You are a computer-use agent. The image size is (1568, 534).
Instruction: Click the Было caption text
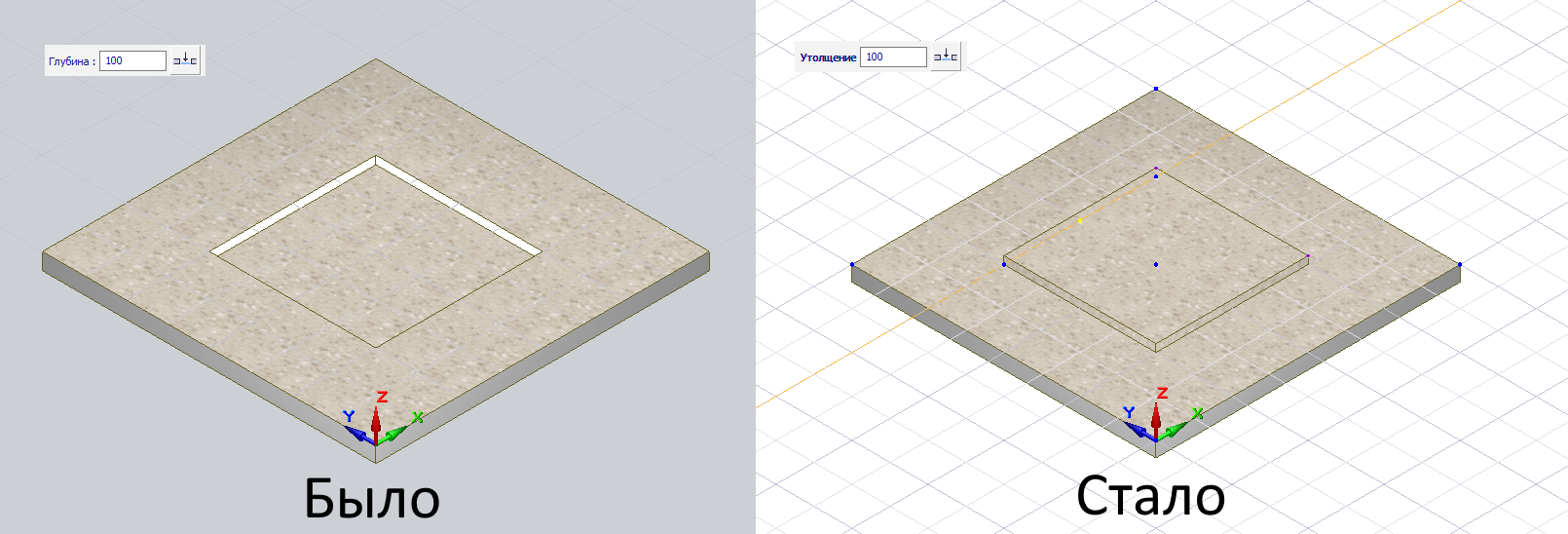(x=372, y=498)
